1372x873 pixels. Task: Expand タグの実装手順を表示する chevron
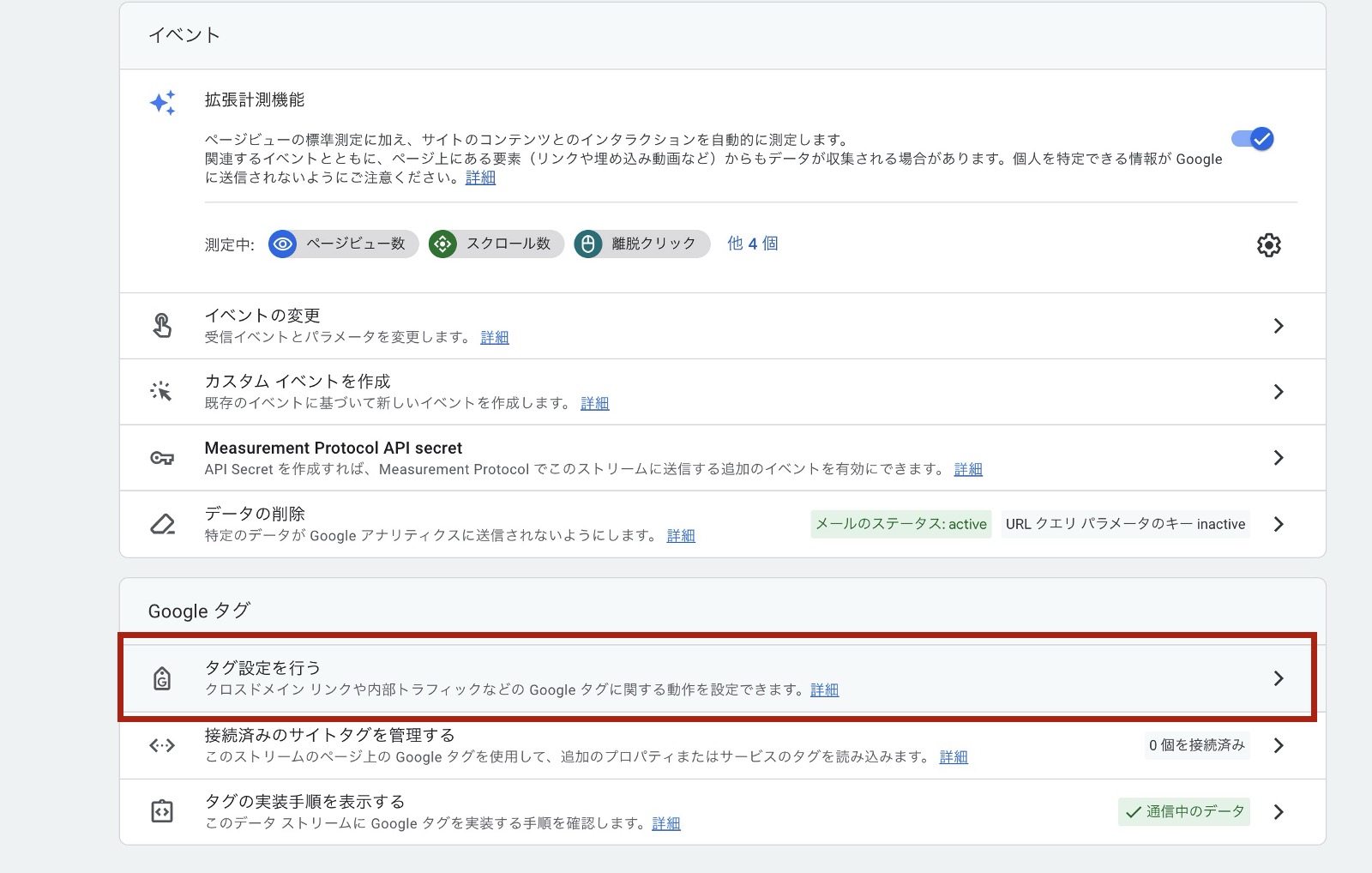1279,811
